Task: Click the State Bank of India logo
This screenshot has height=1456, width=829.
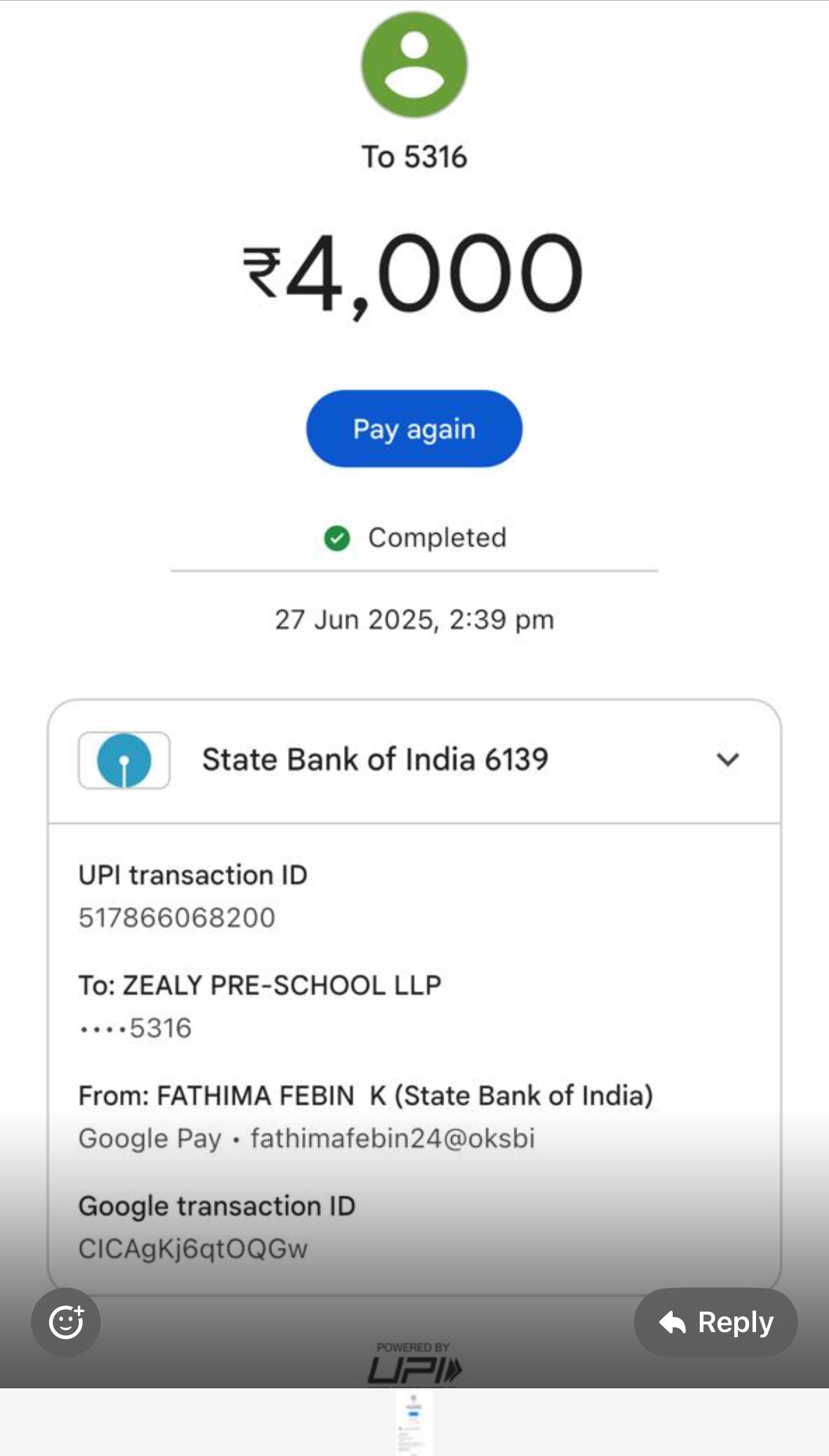Action: click(124, 760)
